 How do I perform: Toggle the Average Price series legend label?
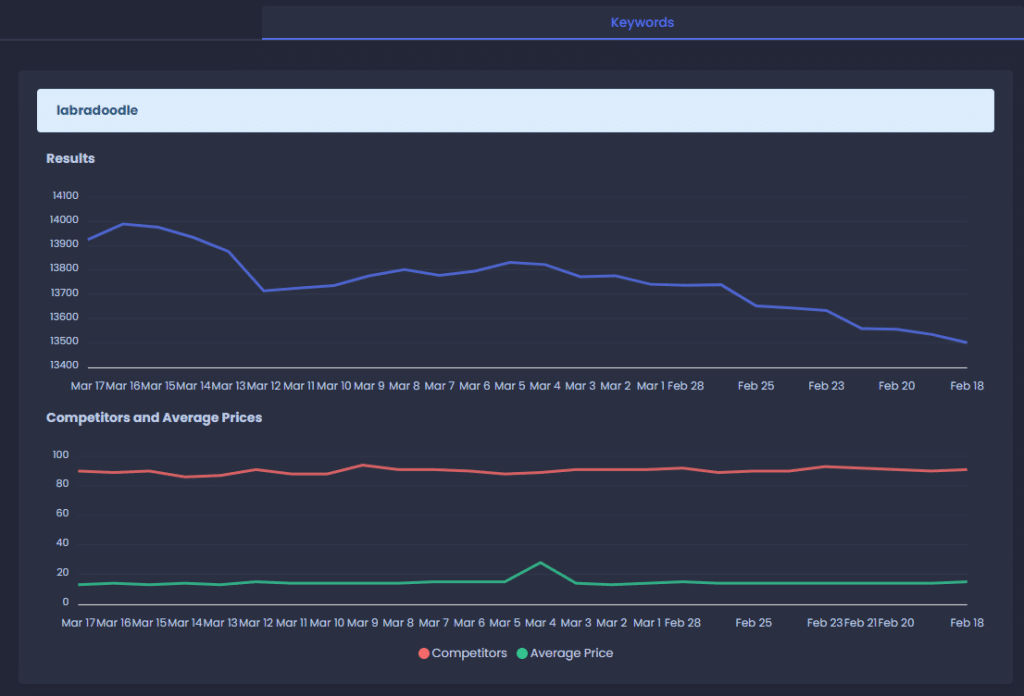[x=571, y=653]
